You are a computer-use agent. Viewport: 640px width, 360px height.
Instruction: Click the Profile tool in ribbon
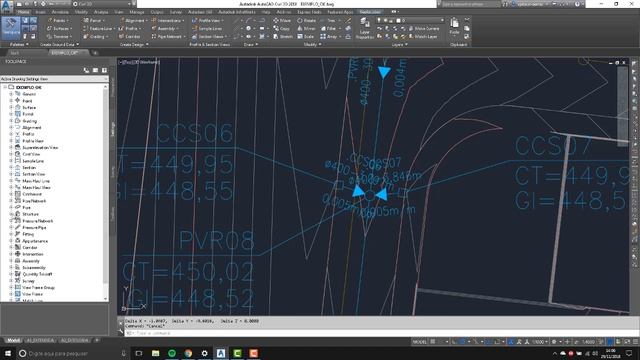click(130, 29)
